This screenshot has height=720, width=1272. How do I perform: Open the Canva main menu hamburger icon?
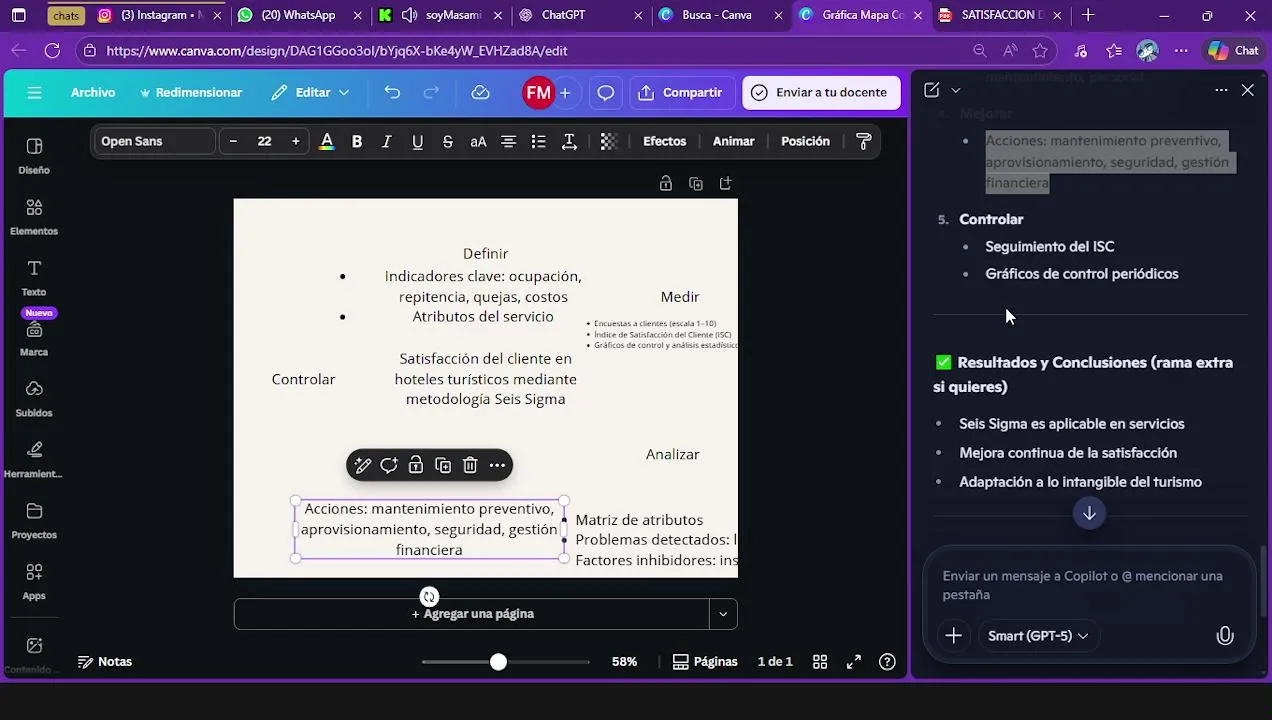click(x=35, y=92)
